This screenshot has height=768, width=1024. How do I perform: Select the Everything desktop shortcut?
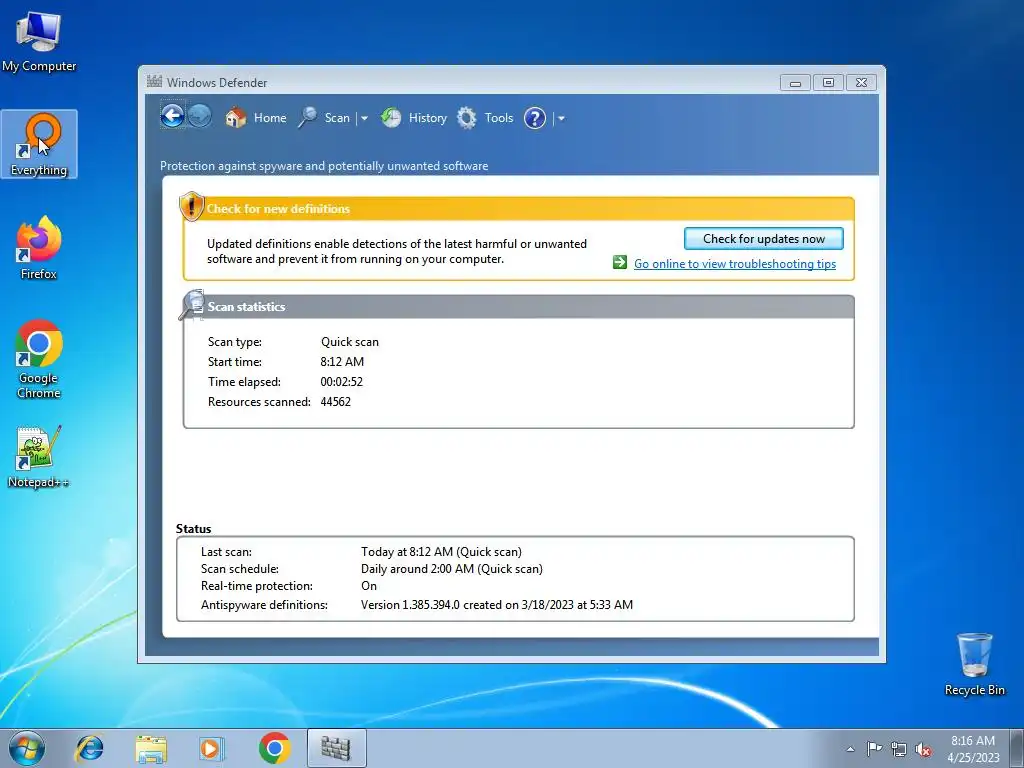[x=39, y=144]
